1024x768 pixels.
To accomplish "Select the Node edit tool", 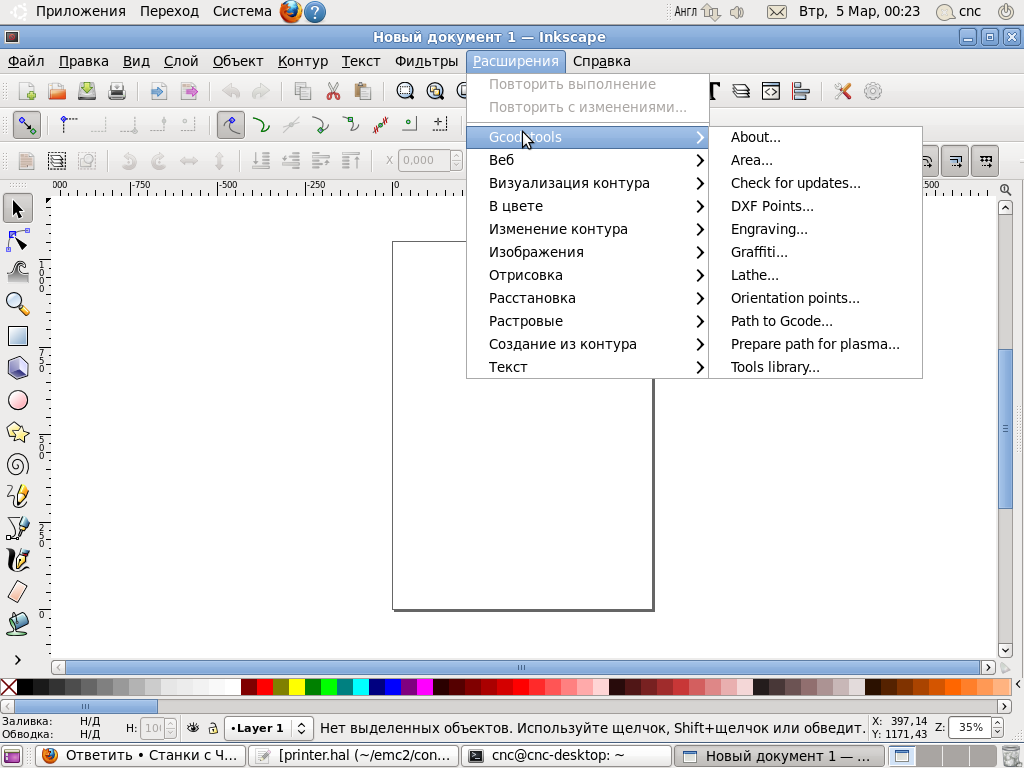I will pos(18,240).
